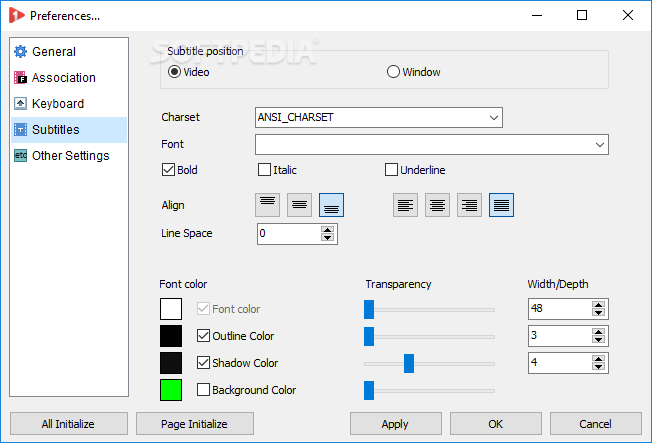Open the Keyboard settings page
The width and height of the screenshot is (652, 443).
pos(69,103)
